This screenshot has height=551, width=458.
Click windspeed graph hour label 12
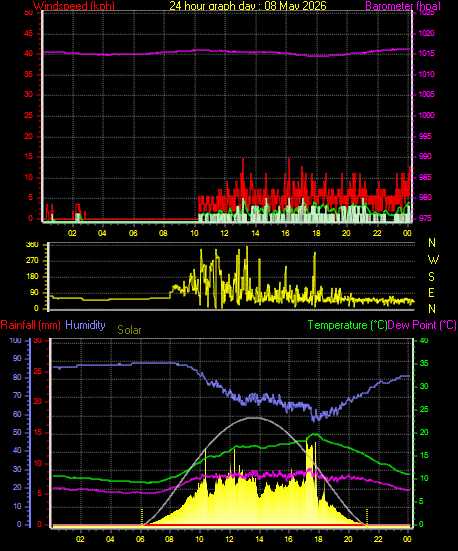[224, 233]
